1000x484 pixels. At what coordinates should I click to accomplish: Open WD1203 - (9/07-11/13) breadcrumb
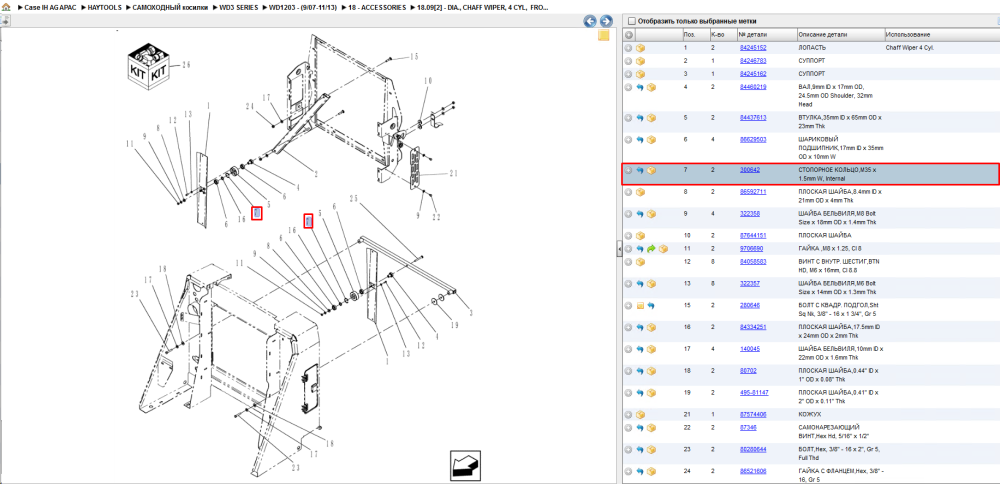point(303,7)
